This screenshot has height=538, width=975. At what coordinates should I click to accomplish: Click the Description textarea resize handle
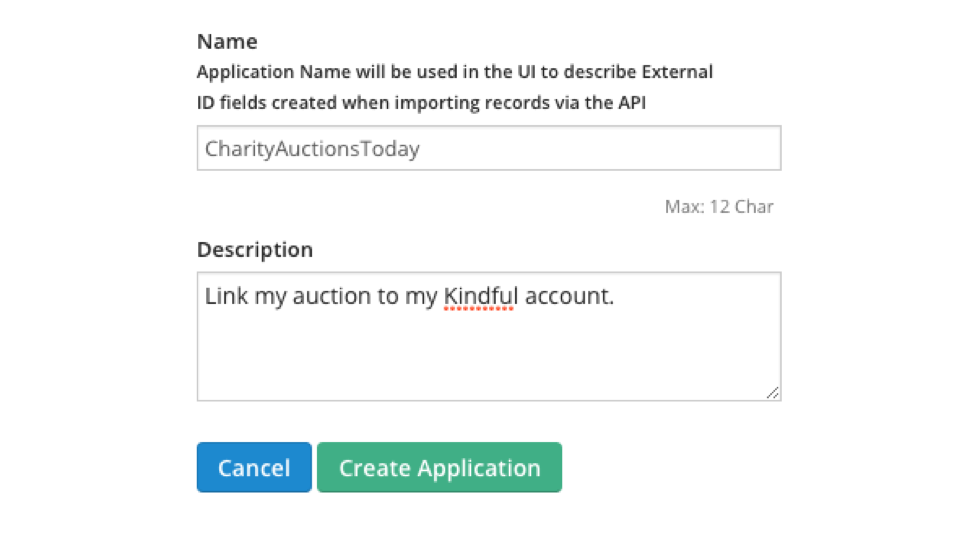(x=773, y=392)
